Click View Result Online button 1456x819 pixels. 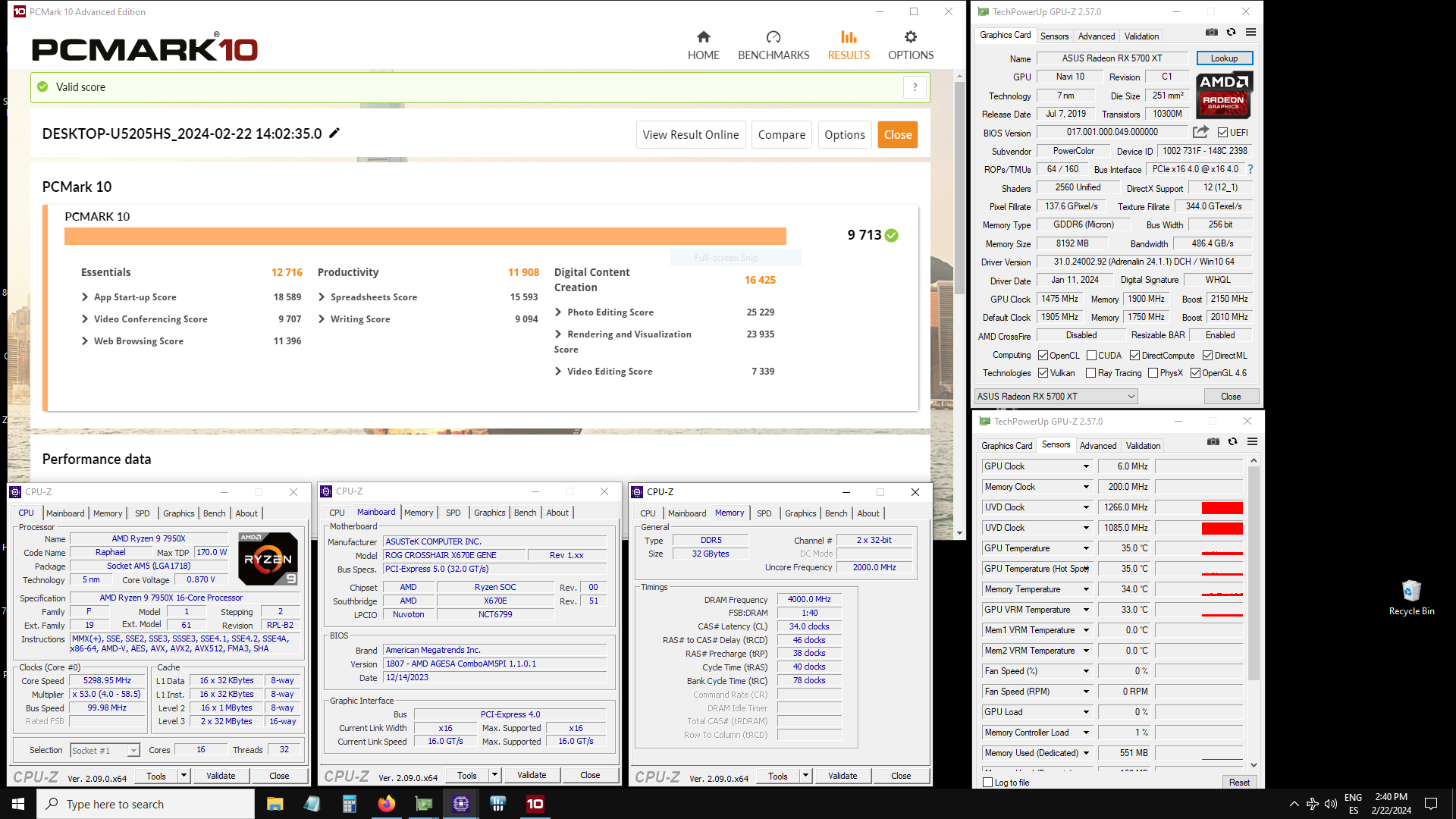(x=690, y=135)
